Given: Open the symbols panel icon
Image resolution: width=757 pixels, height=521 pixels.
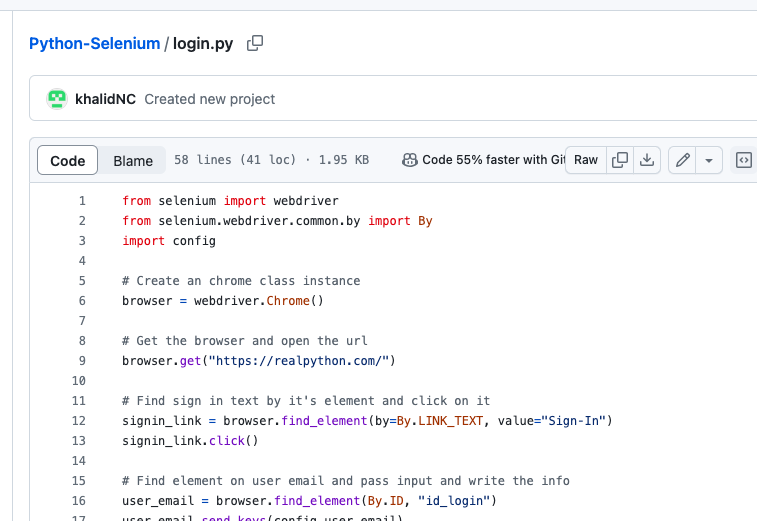Looking at the screenshot, I should [x=743, y=160].
